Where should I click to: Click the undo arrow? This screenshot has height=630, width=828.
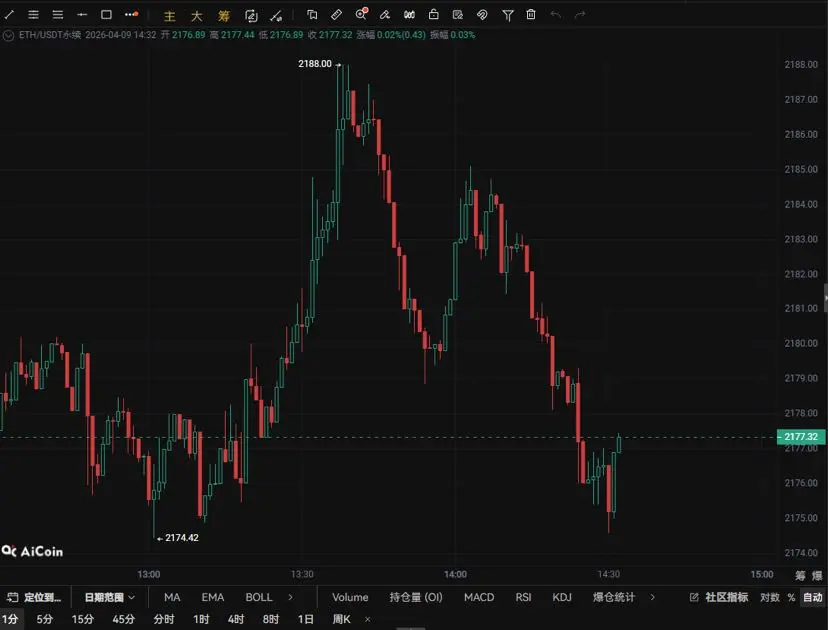(x=556, y=15)
